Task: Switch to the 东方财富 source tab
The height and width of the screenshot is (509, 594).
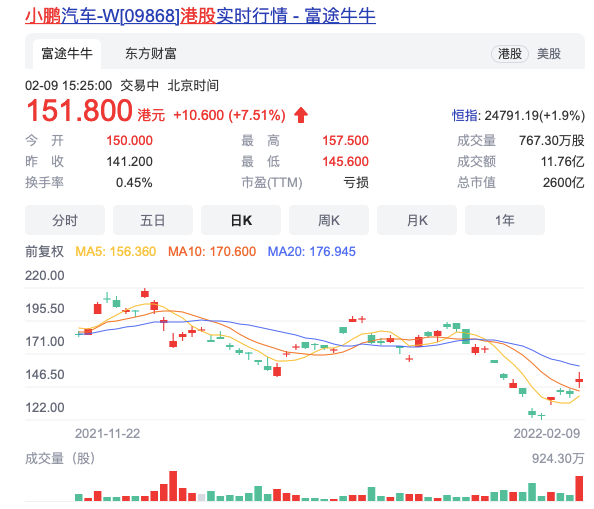Action: coord(151,53)
